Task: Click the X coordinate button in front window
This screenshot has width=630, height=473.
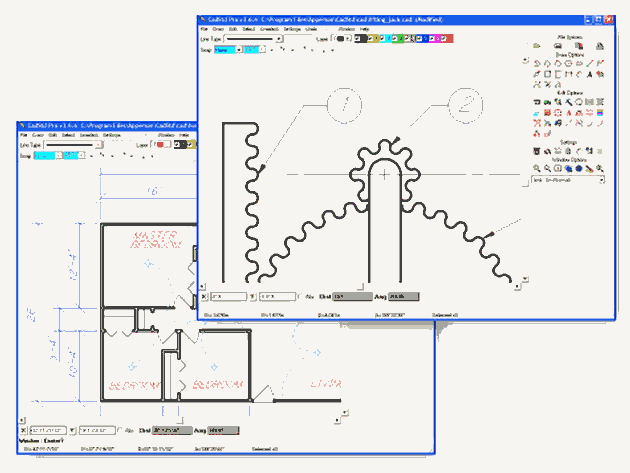Action: tap(204, 297)
